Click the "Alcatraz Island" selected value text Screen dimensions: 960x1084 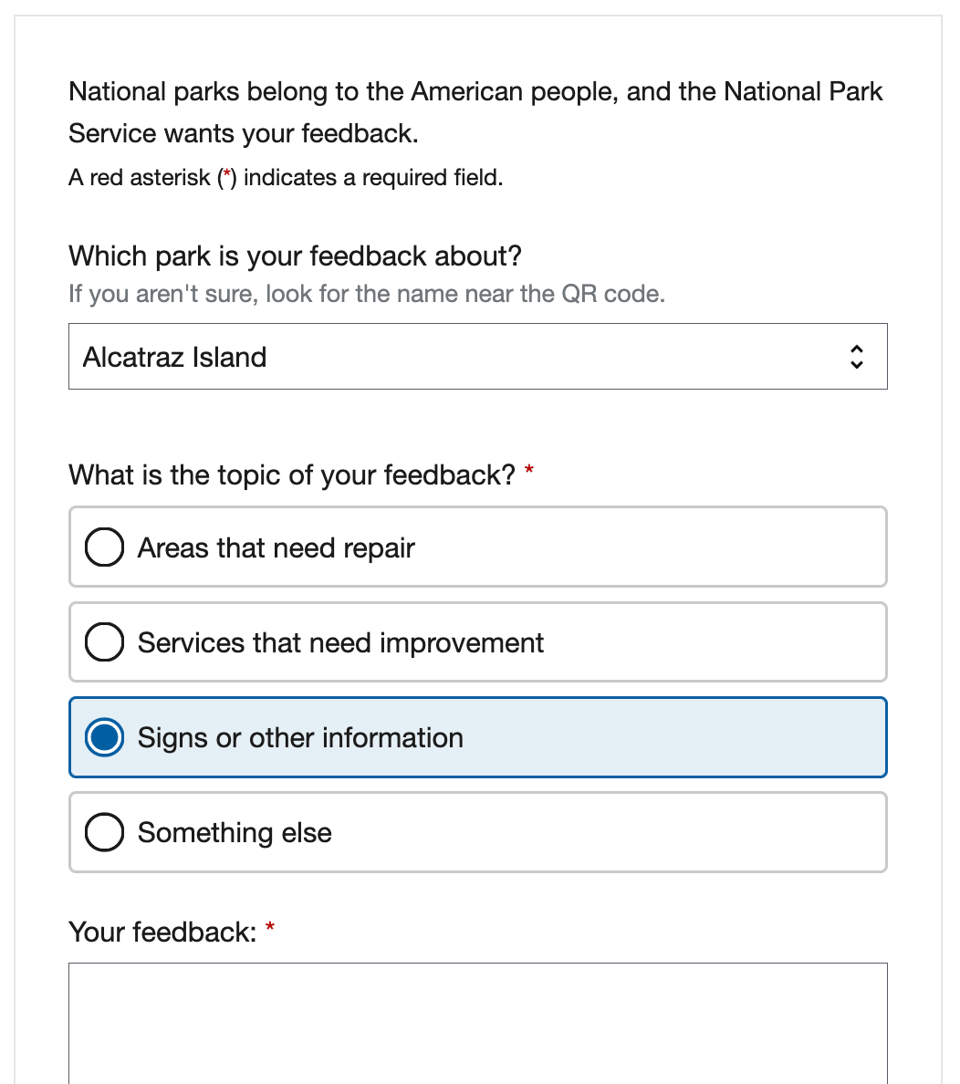pos(175,357)
